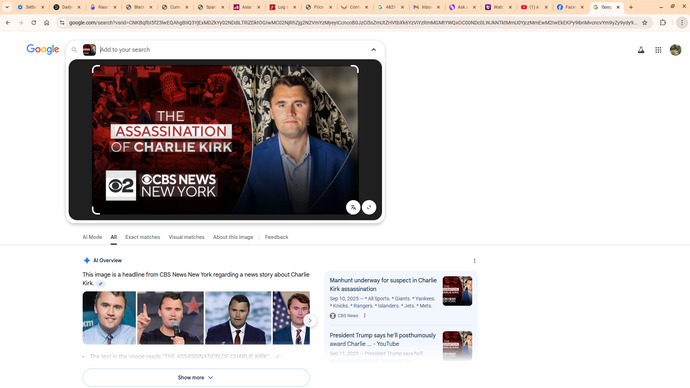Click the CBS News source label
Screen dimensions: 690x388
(348, 316)
